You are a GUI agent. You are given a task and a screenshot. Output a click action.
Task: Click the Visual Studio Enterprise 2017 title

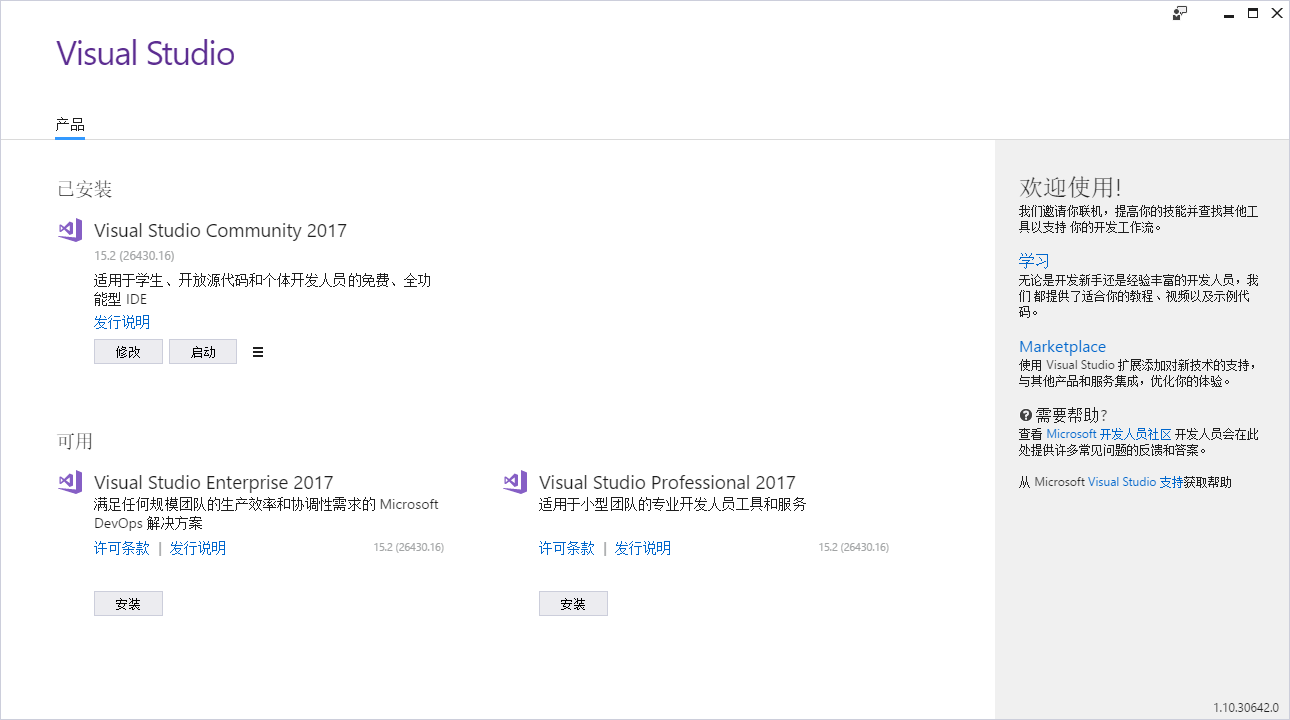(214, 483)
